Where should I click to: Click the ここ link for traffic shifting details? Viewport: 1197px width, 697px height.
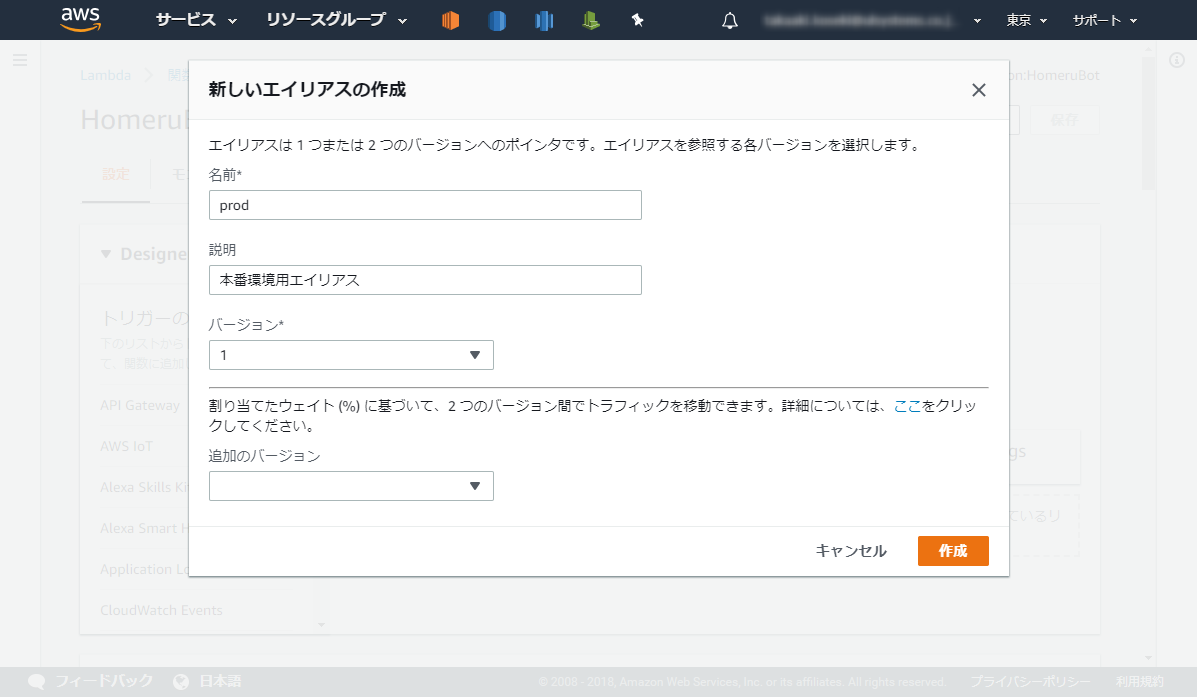908,405
